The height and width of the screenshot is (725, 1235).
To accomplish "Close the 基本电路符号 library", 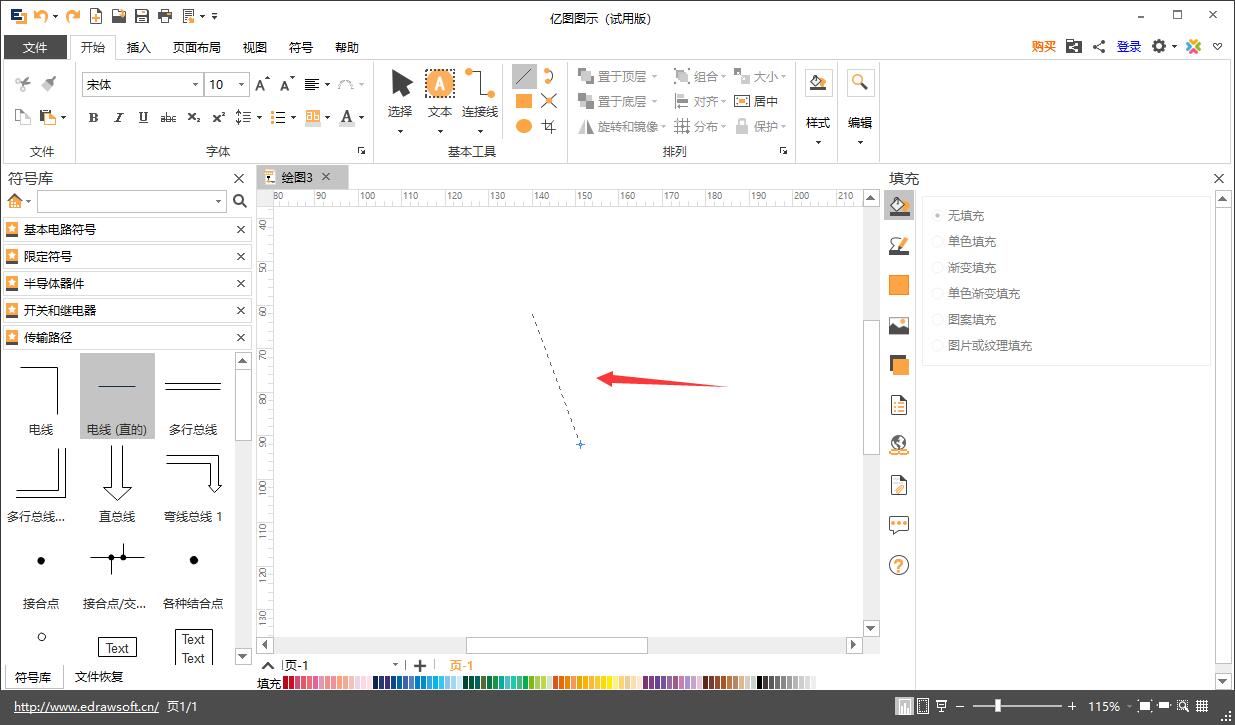I will [241, 229].
